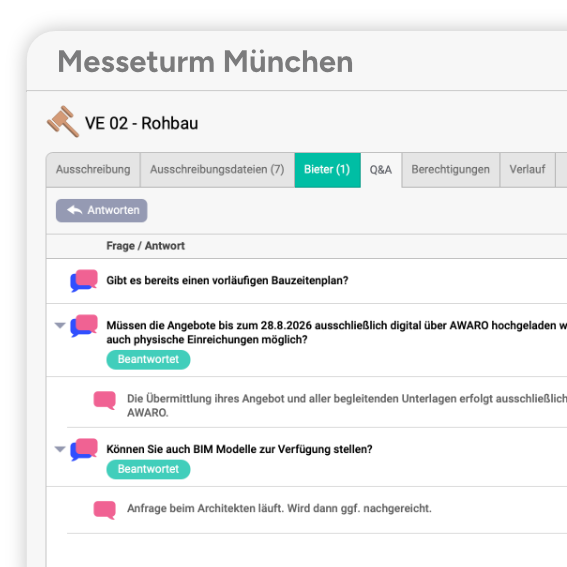Switch to Ausschreibungsdateien (7) tab
The width and height of the screenshot is (567, 567).
217,170
